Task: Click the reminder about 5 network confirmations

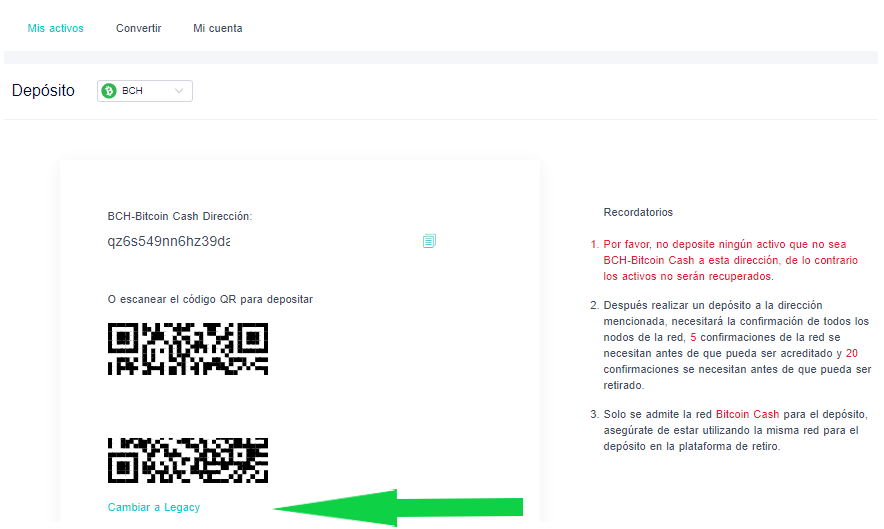Action: tap(737, 345)
